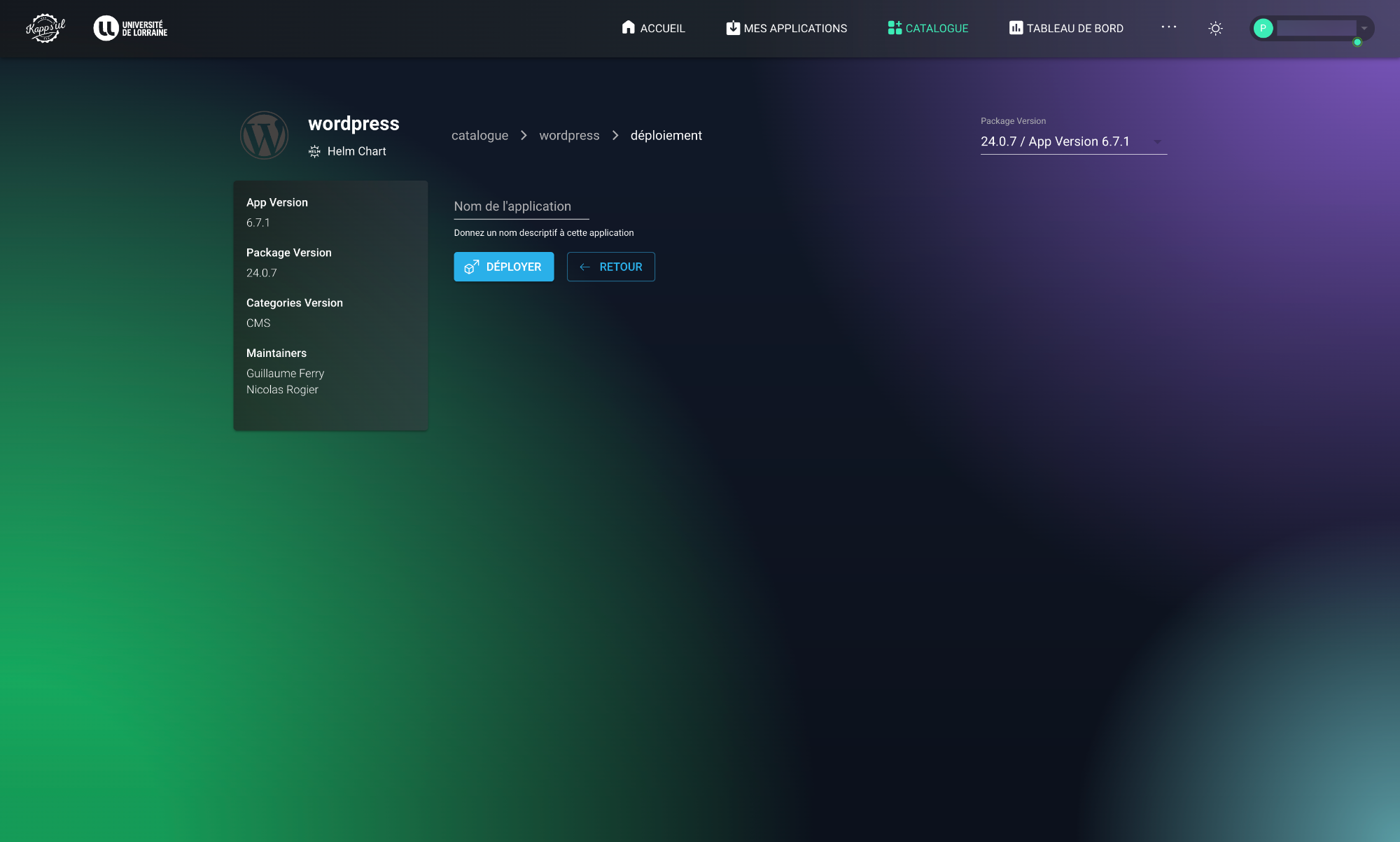Click the wordpress breadcrumb link
1400x842 pixels.
coord(569,136)
